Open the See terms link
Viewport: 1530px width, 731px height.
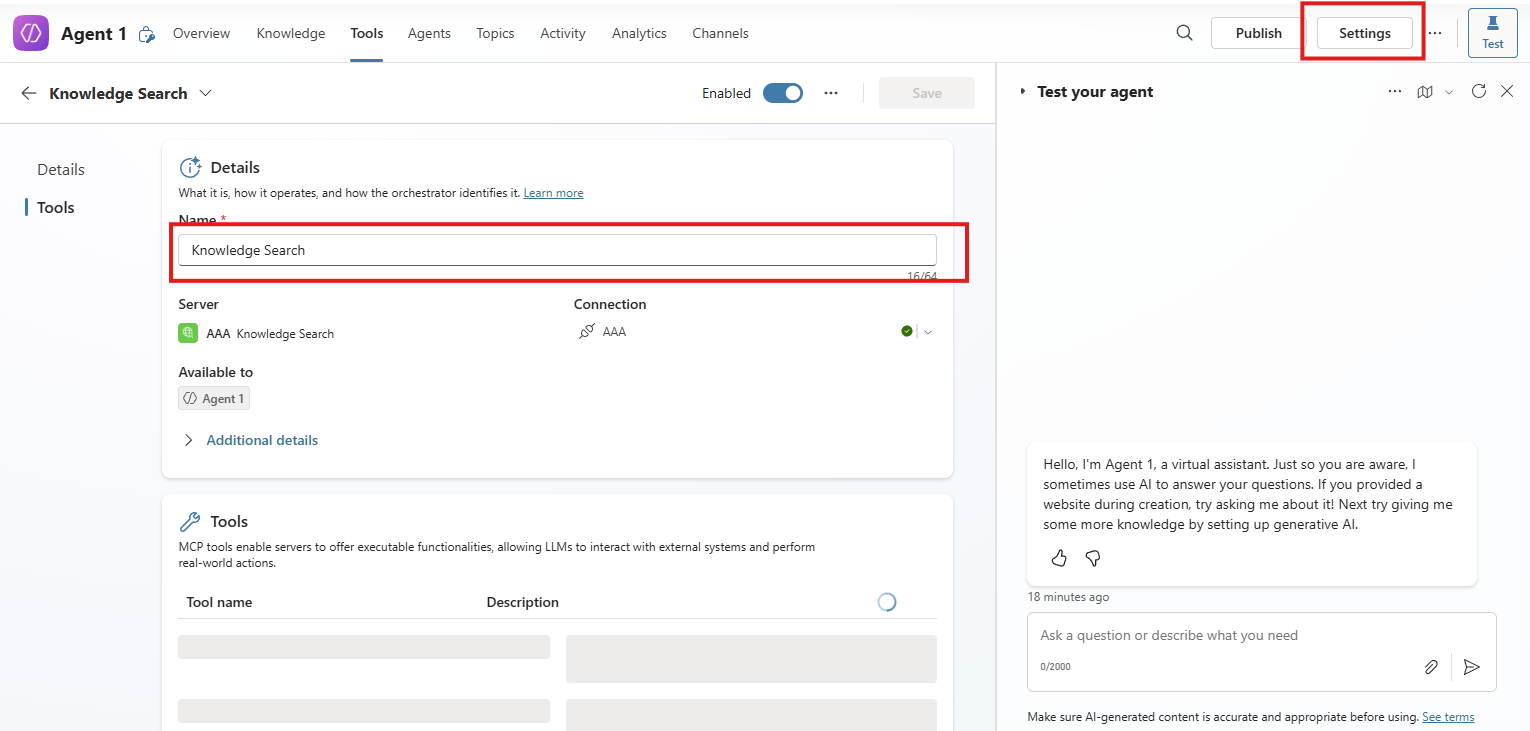coord(1448,717)
